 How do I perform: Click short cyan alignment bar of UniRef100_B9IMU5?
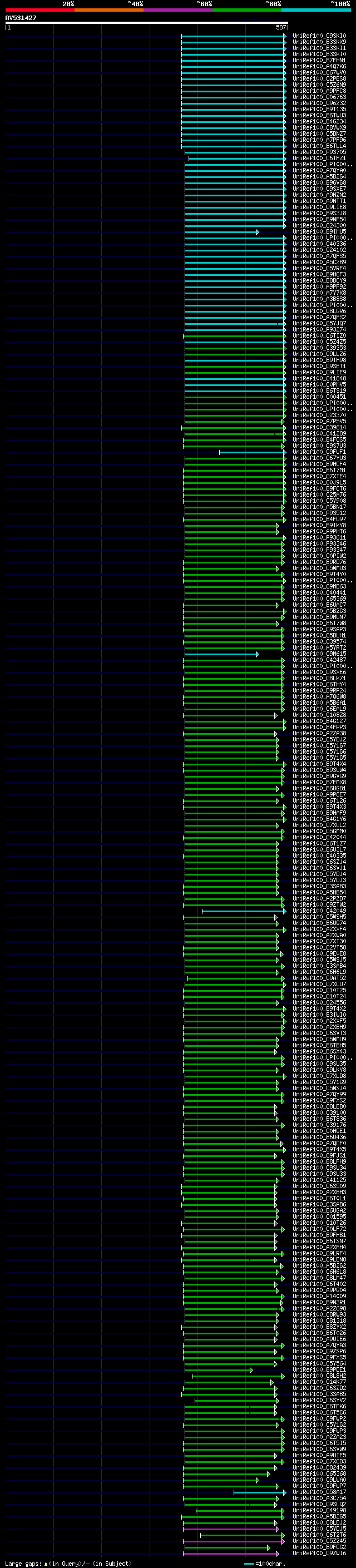pos(221,232)
